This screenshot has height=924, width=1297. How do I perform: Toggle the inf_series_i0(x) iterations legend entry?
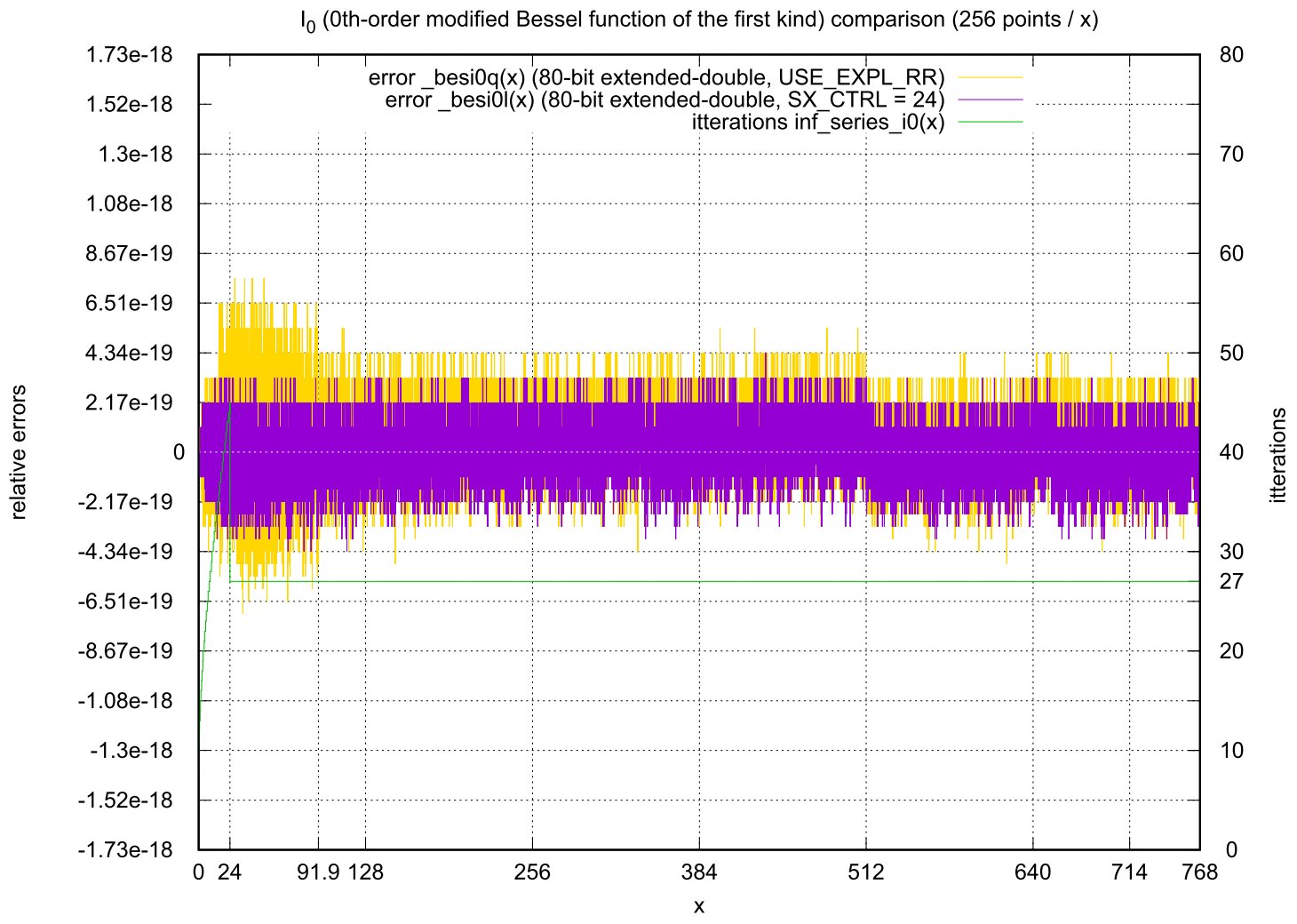[x=817, y=122]
